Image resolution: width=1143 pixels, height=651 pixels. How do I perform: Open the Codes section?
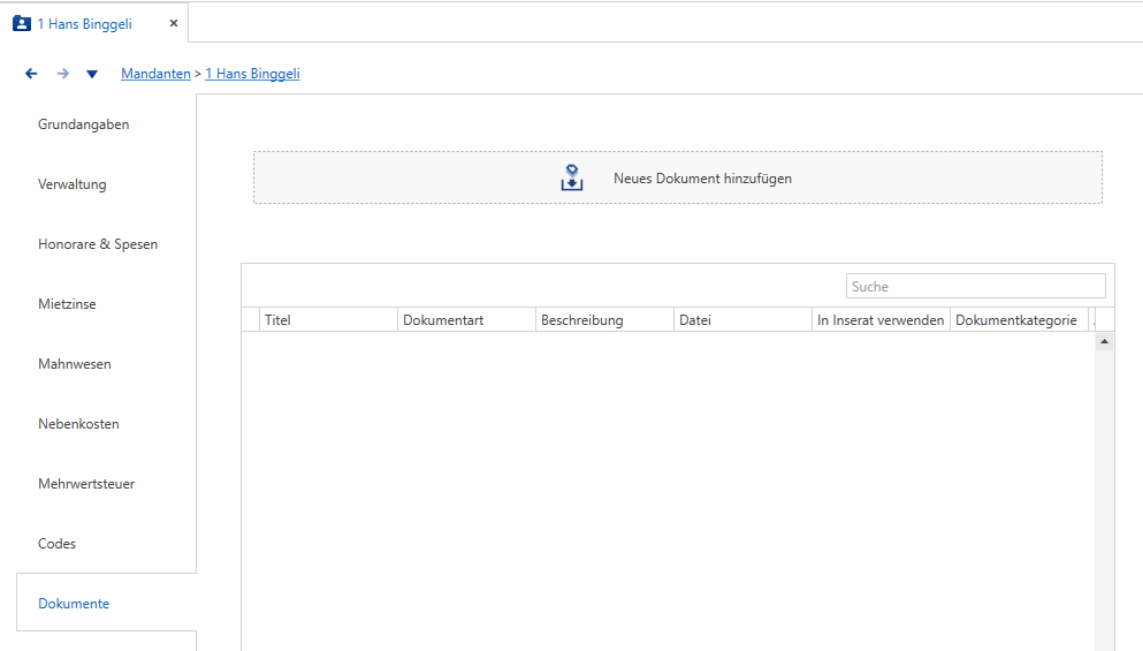click(x=57, y=543)
